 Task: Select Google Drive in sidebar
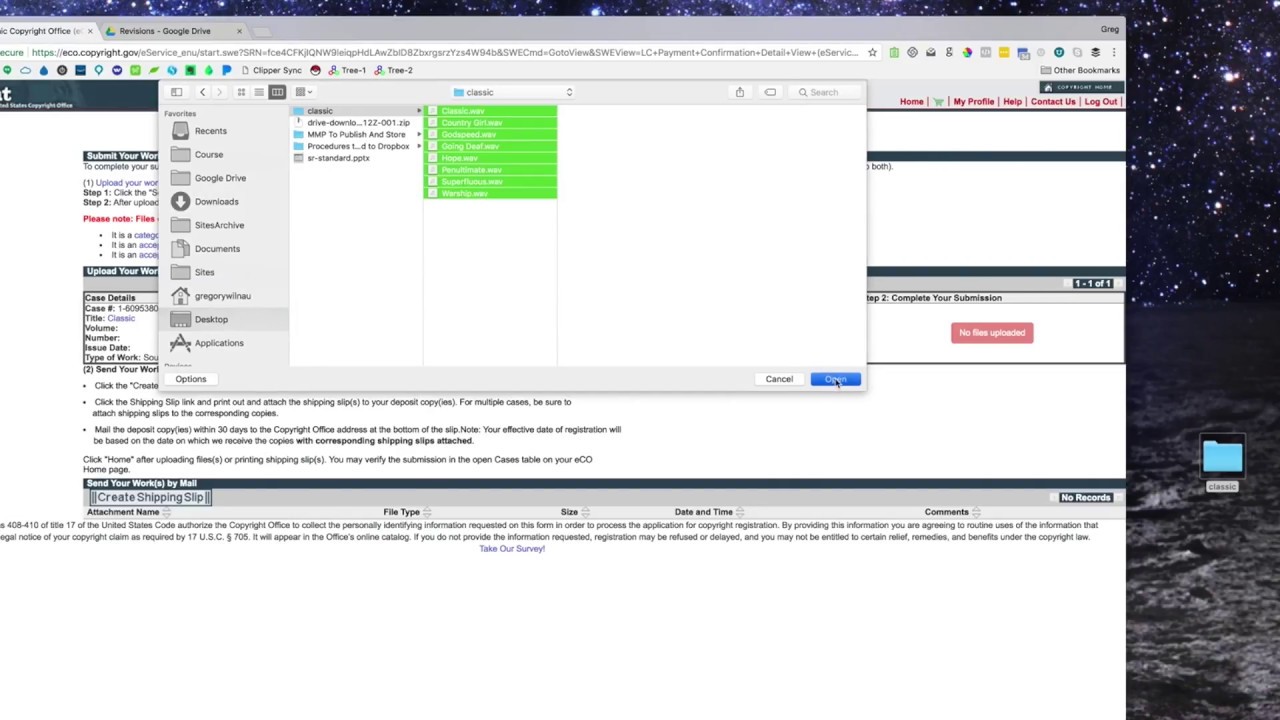tap(220, 178)
